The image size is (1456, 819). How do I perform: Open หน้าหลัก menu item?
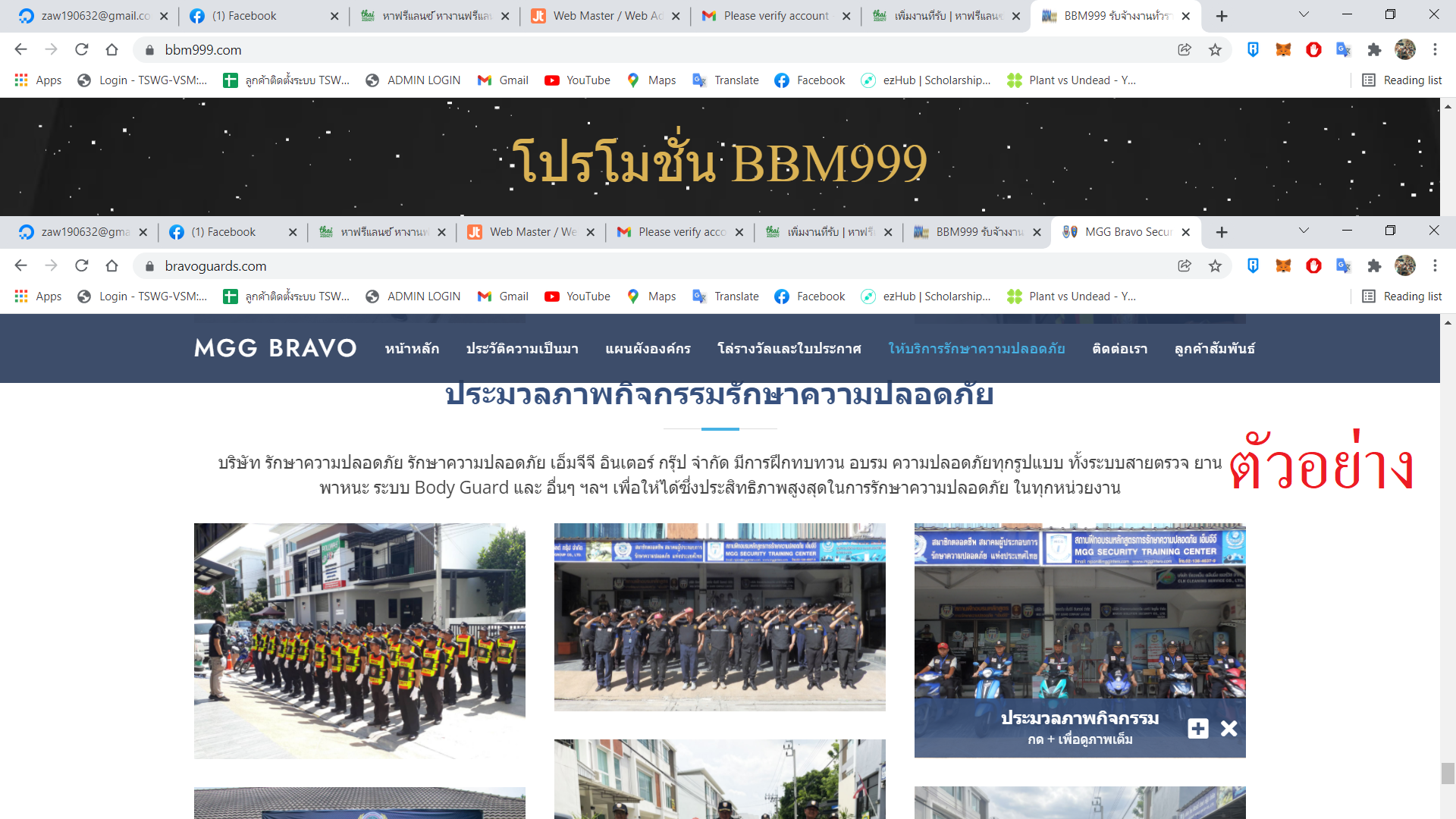412,349
